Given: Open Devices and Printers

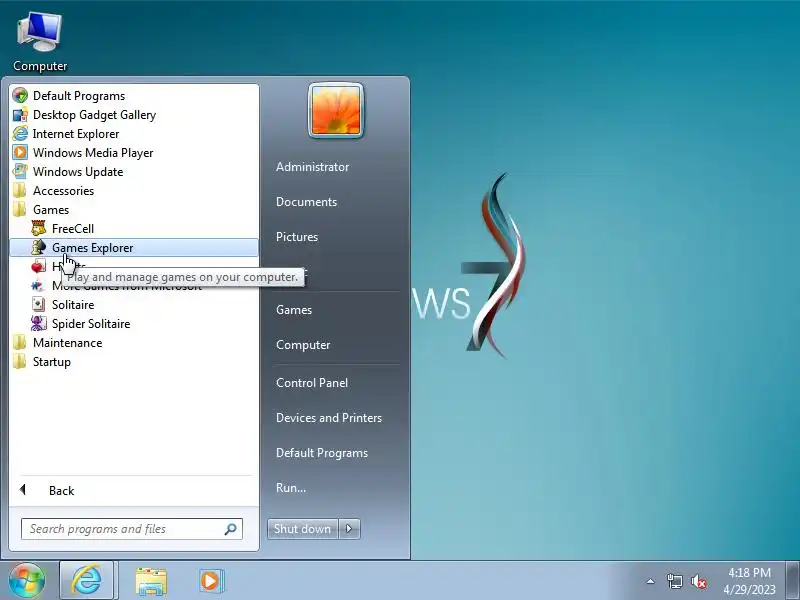Looking at the screenshot, I should [329, 418].
